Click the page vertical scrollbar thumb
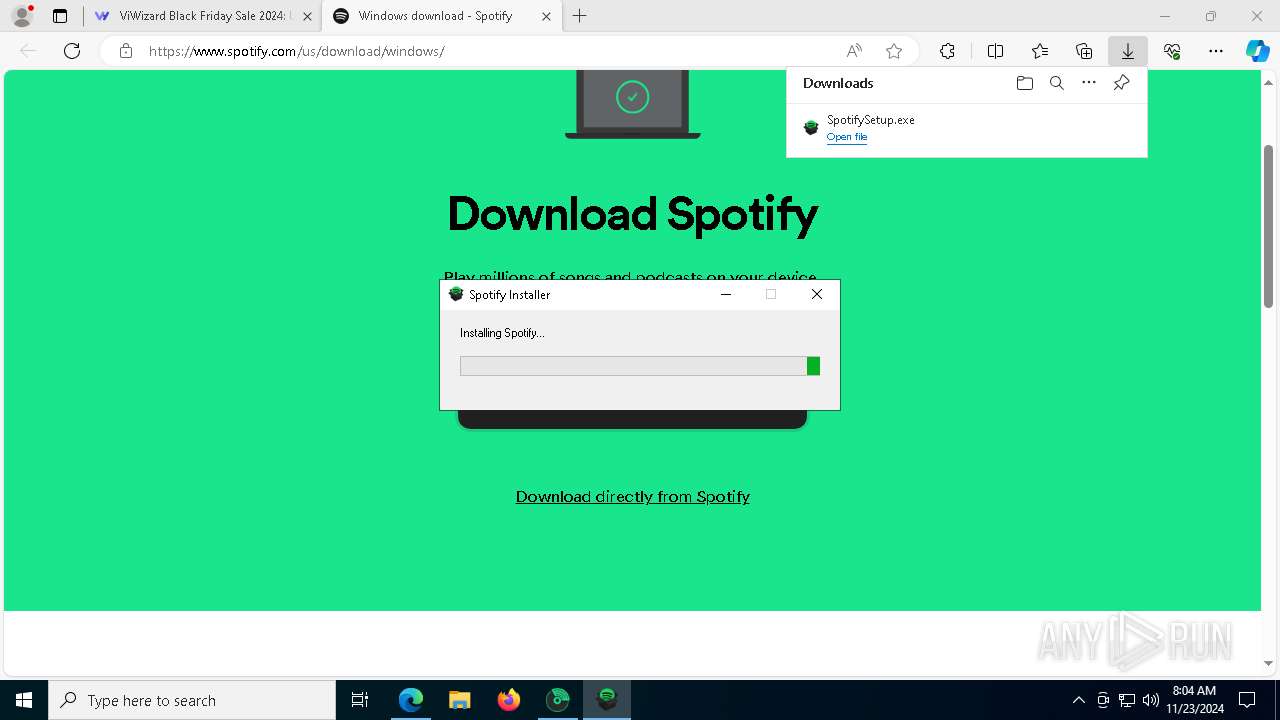This screenshot has width=1280, height=720. click(1268, 225)
